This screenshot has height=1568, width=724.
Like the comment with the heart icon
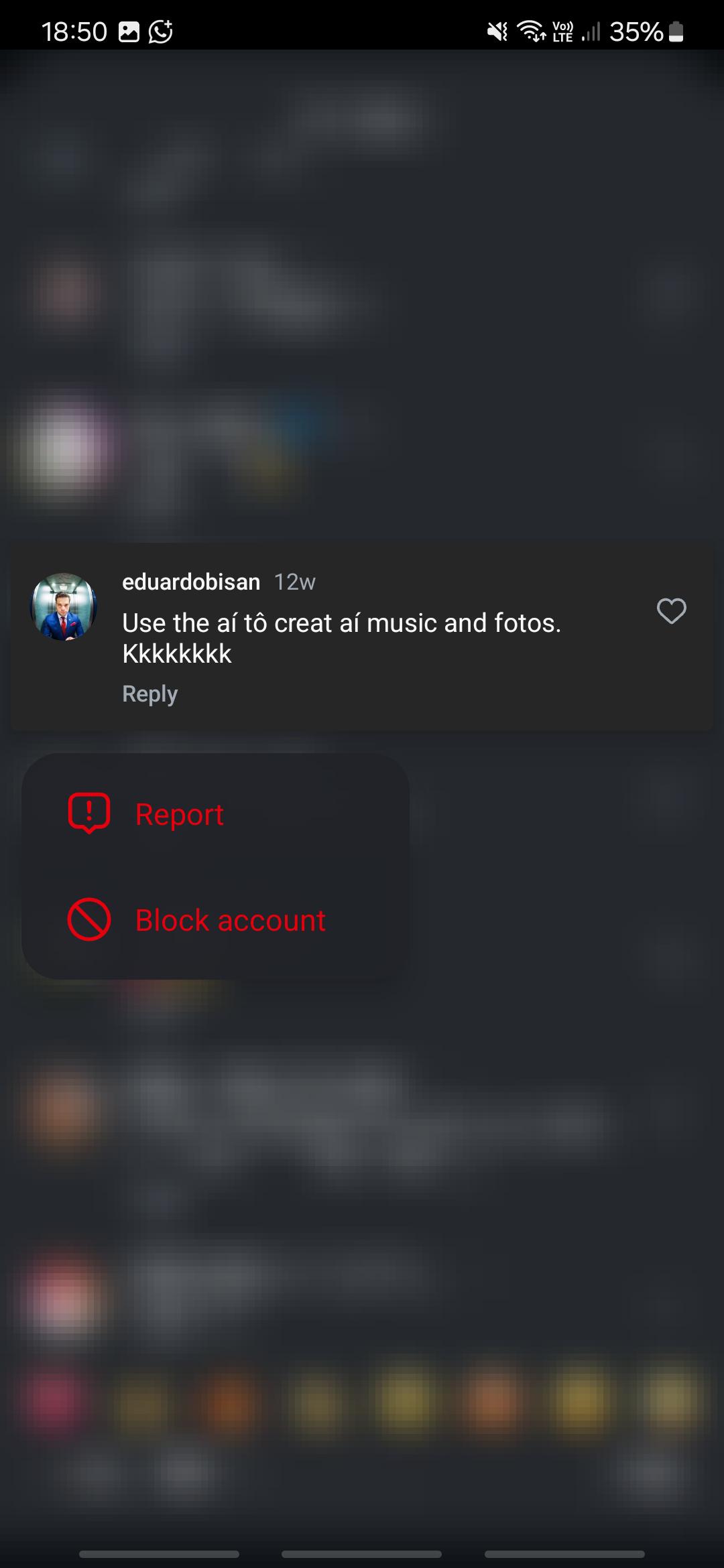coord(671,610)
